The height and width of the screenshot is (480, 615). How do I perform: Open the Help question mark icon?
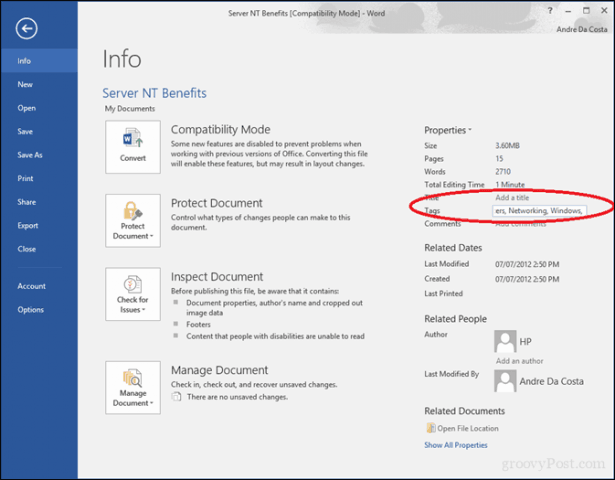550,11
